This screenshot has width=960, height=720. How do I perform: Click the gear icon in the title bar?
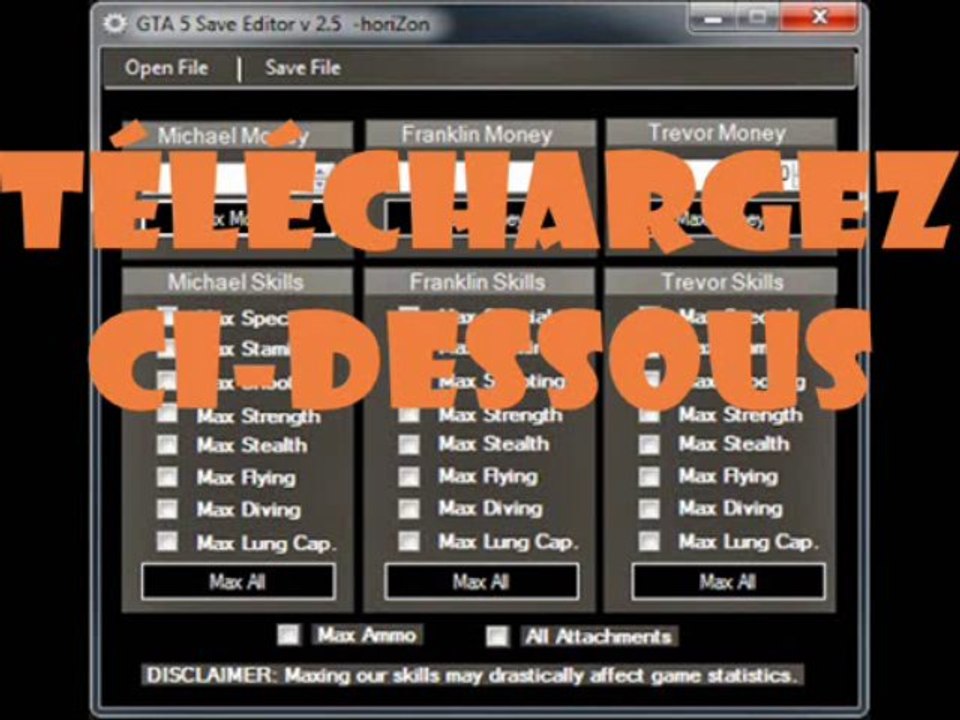[115, 23]
